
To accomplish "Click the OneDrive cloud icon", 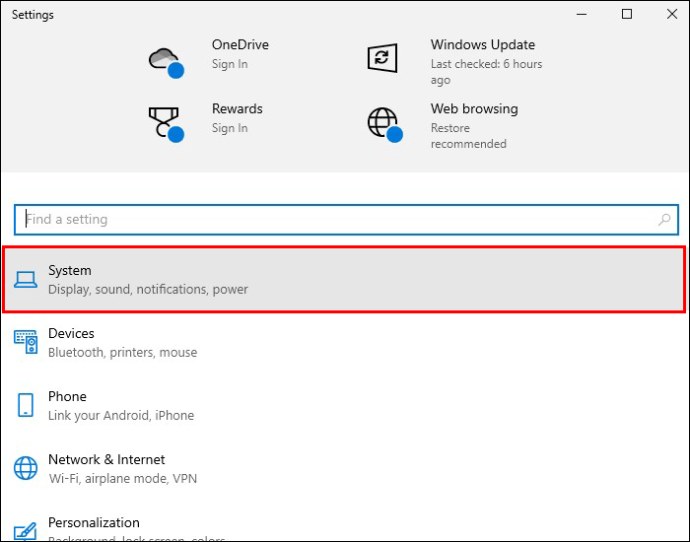I will pos(164,58).
